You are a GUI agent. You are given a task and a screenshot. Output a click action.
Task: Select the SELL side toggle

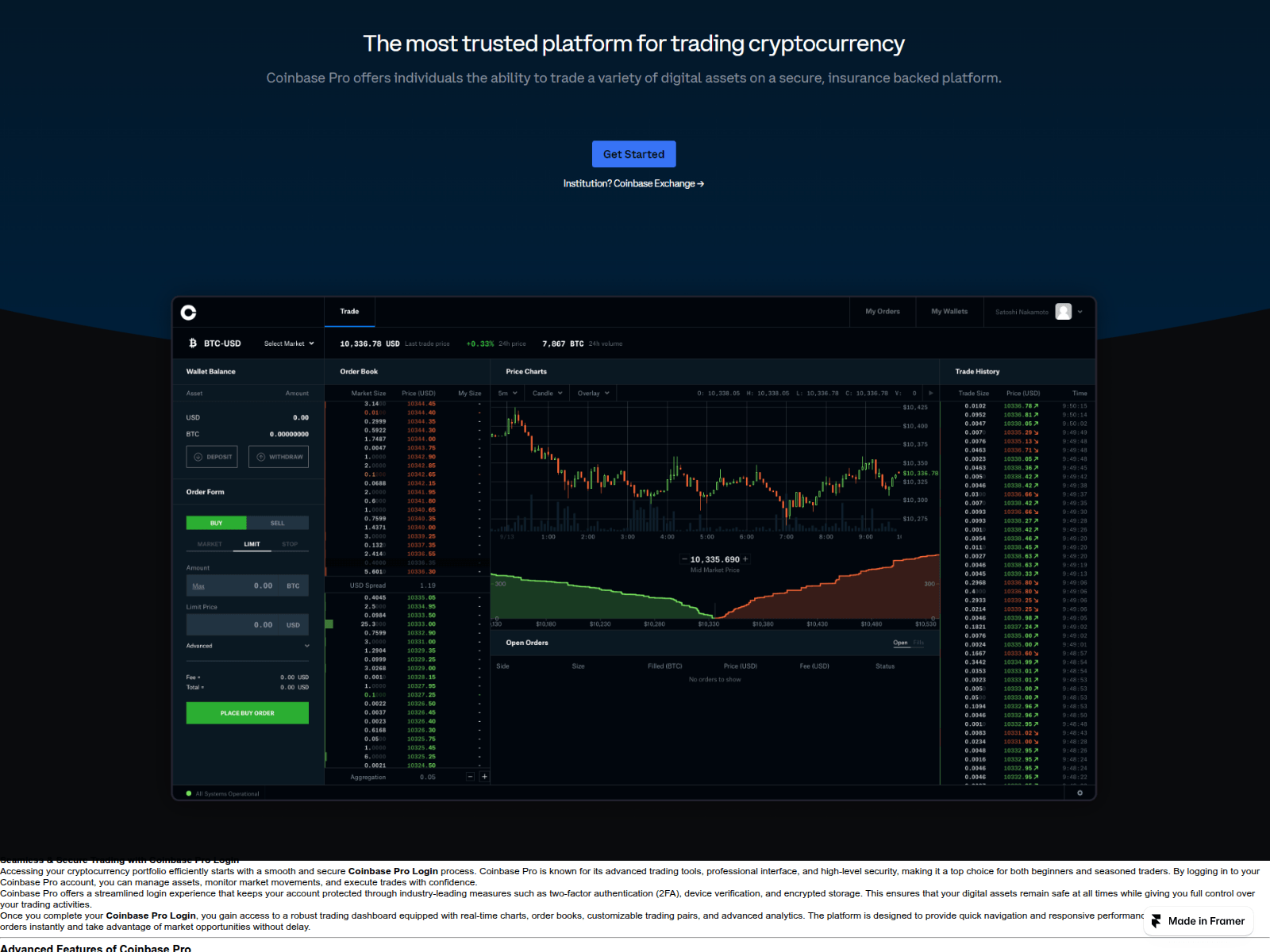click(x=277, y=523)
